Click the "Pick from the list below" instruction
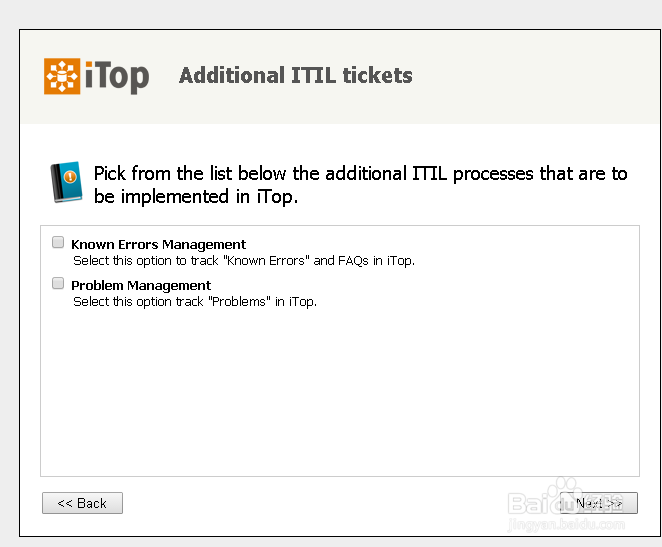This screenshot has height=547, width=662. coord(360,173)
